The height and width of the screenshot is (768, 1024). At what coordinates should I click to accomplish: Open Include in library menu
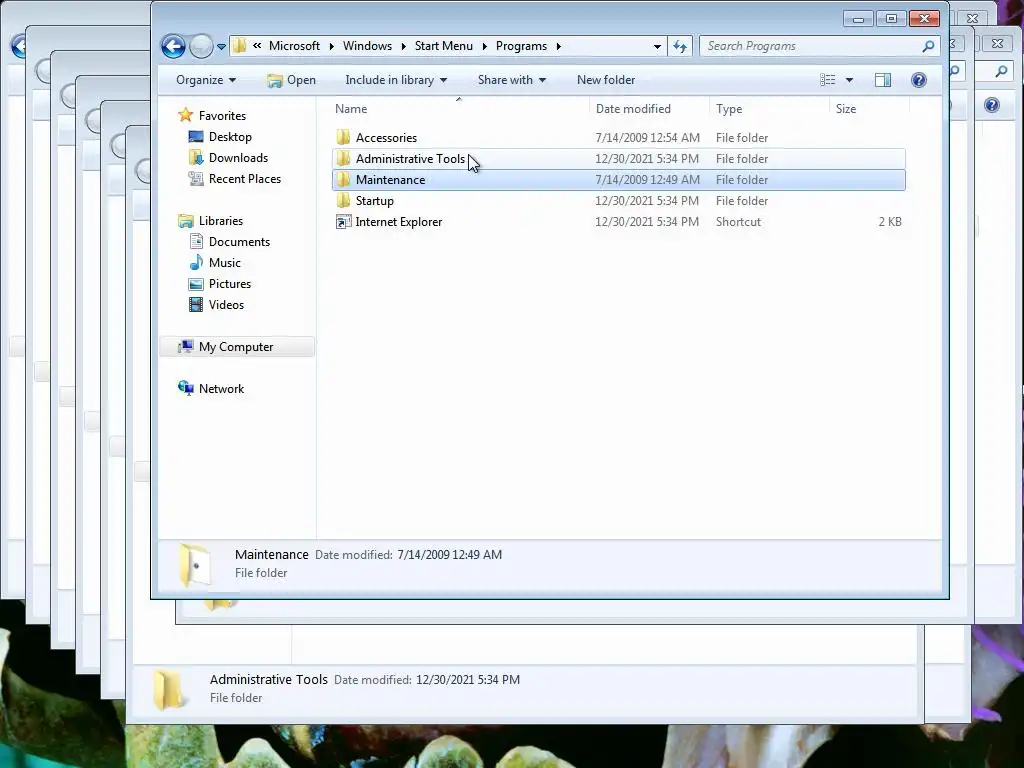pos(396,80)
